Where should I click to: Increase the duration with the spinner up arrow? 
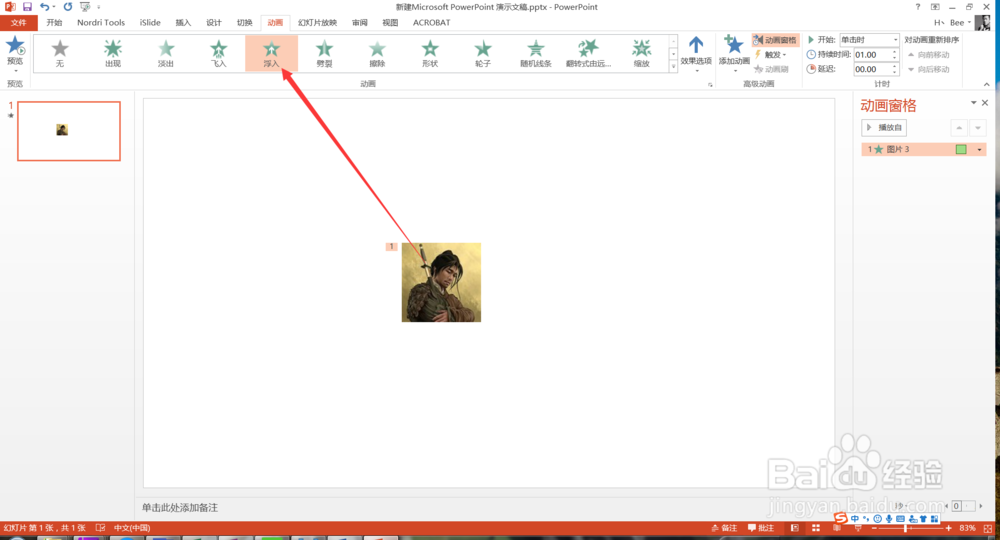coord(894,52)
